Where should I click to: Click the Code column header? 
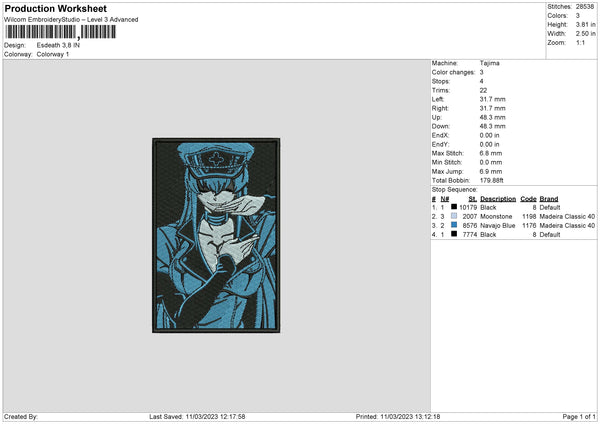coord(528,199)
